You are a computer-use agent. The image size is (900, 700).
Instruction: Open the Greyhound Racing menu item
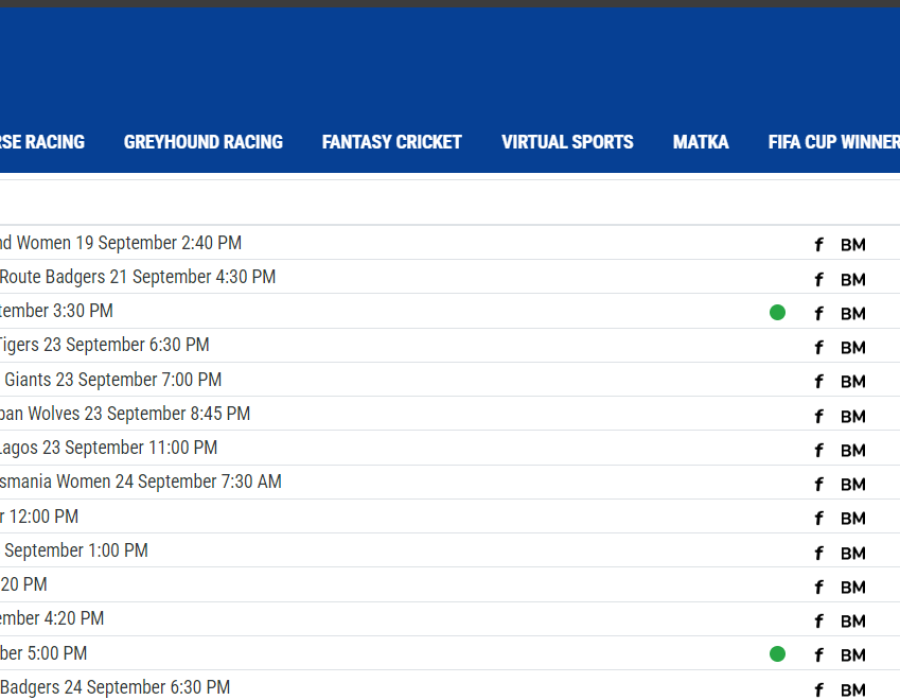coord(203,142)
